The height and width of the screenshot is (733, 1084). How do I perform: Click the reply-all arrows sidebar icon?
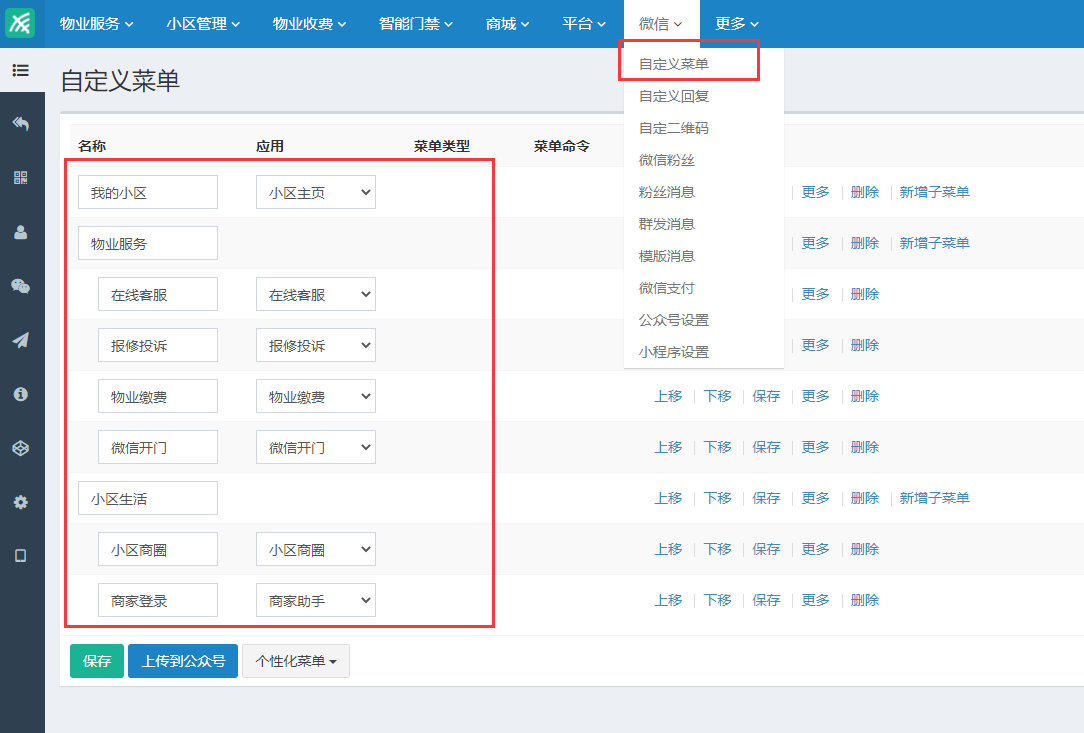tap(21, 123)
